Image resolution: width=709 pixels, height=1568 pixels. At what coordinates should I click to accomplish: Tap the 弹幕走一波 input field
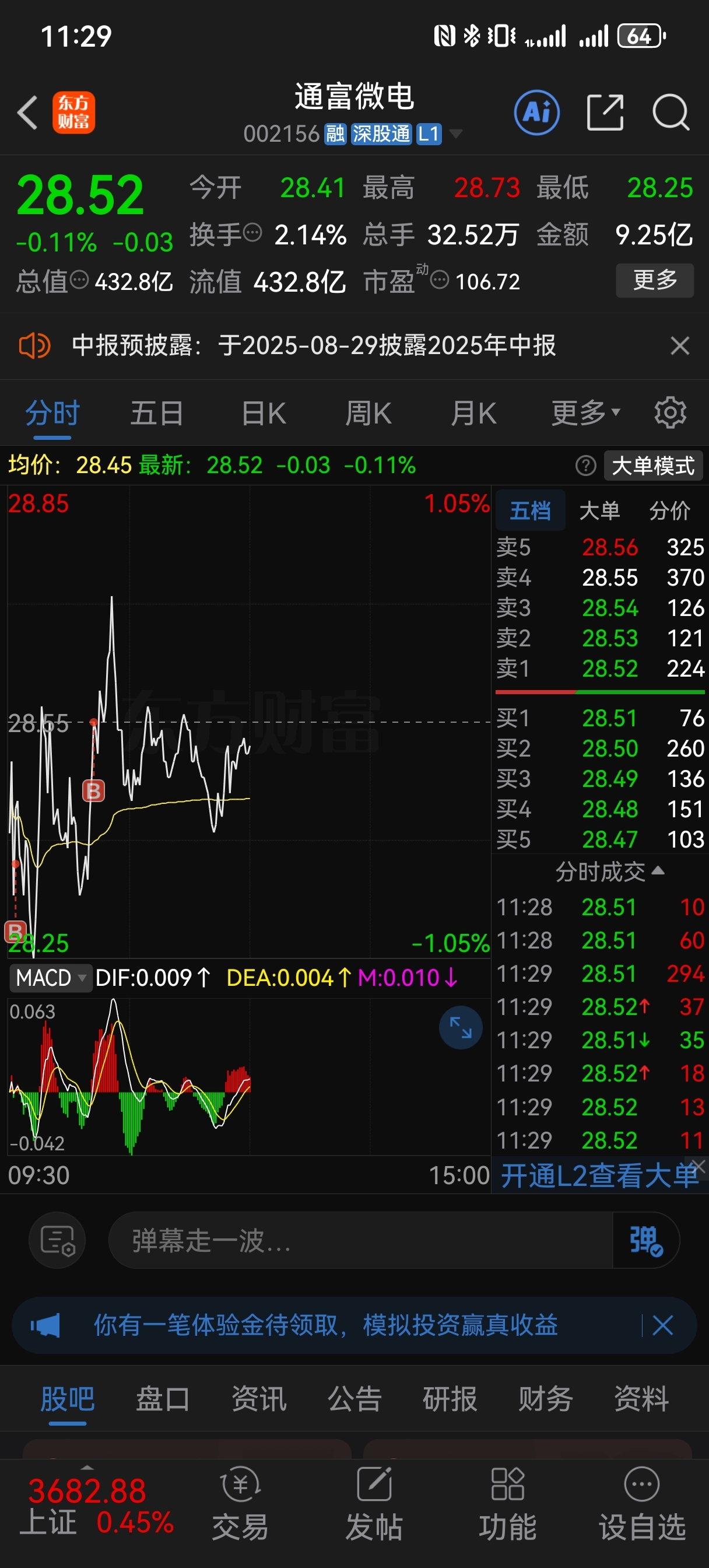point(360,1240)
